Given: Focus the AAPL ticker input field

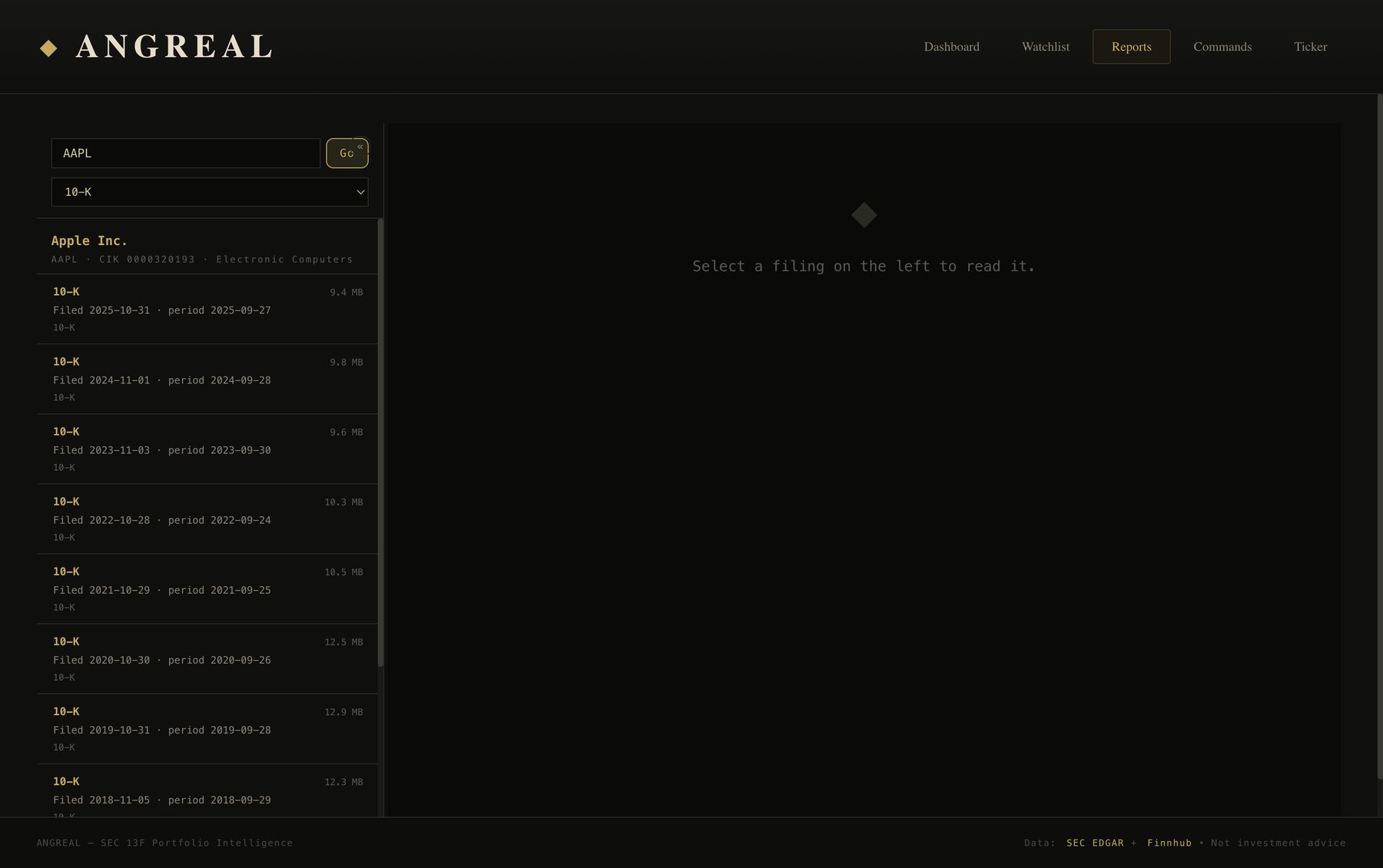Looking at the screenshot, I should tap(186, 153).
